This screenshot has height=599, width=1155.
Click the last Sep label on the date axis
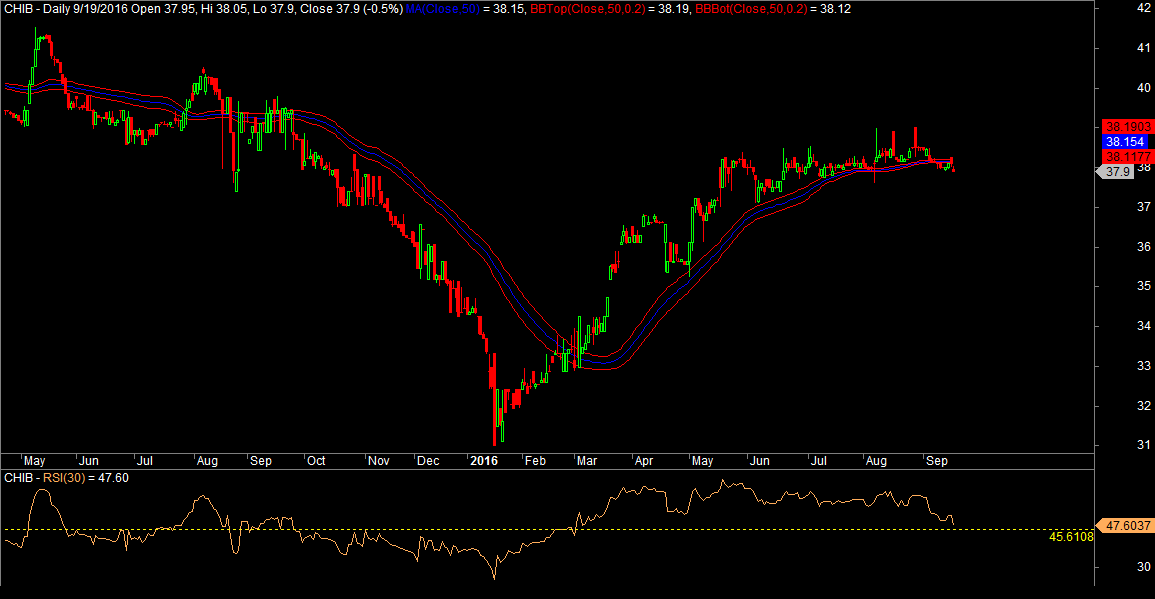point(939,461)
